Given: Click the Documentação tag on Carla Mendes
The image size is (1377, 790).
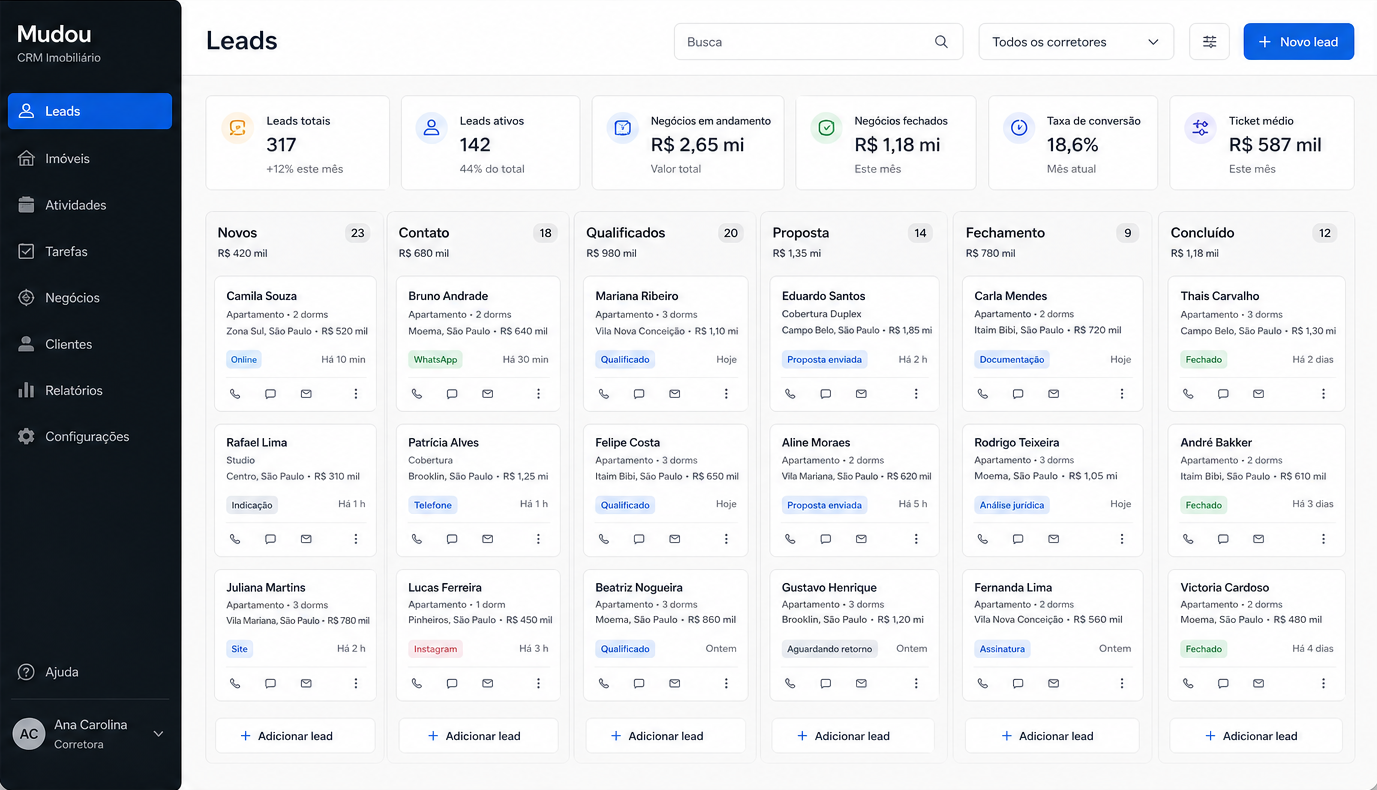Looking at the screenshot, I should [x=1012, y=359].
